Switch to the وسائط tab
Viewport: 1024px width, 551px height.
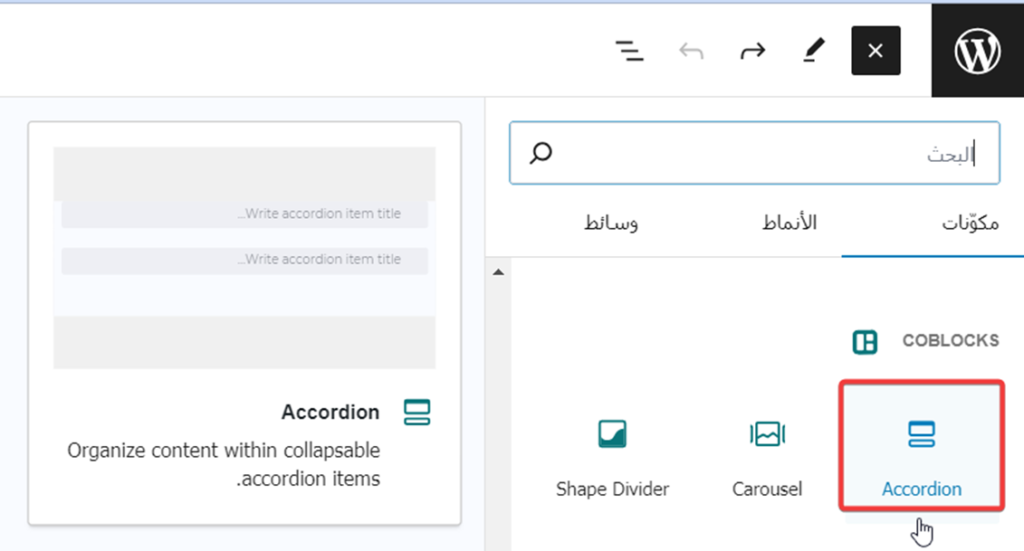611,223
